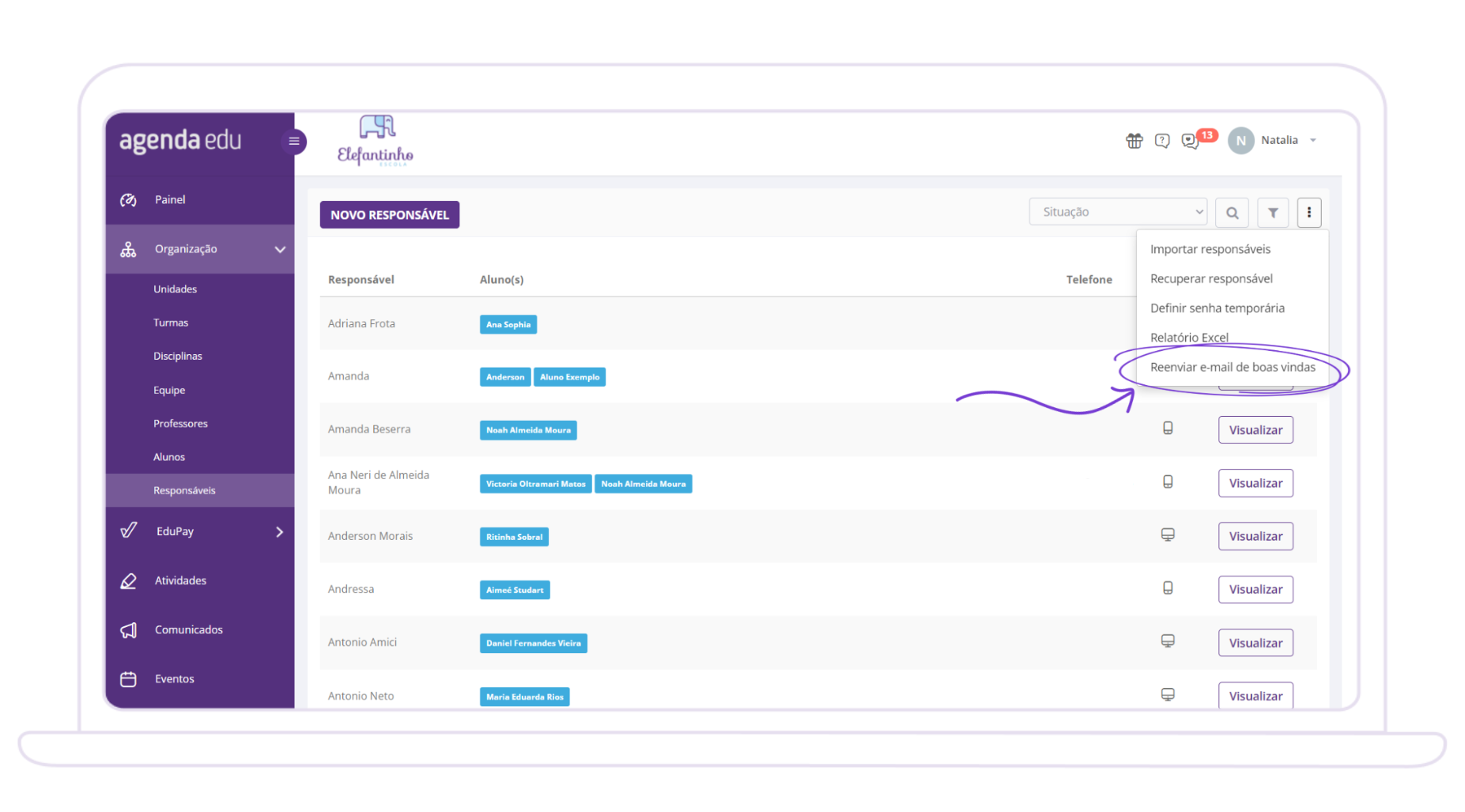Click the agenda edu logo
1465x812 pixels.
pos(180,141)
